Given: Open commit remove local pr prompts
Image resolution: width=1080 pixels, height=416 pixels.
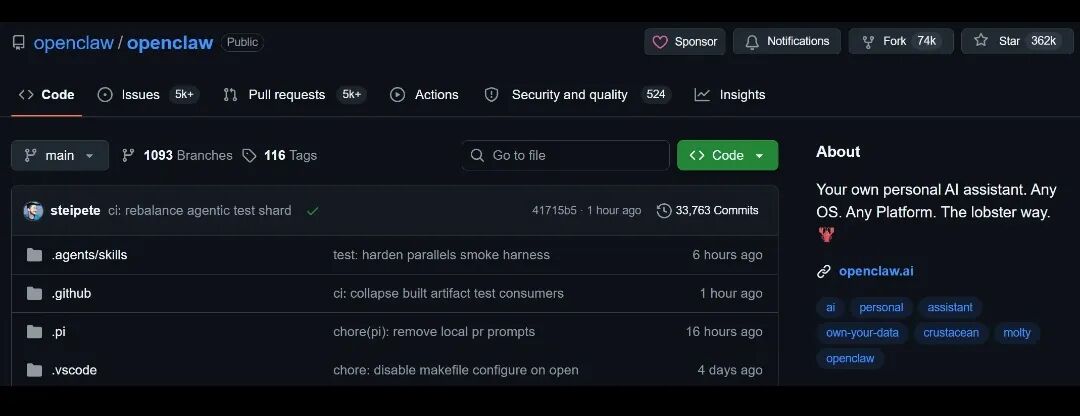Looking at the screenshot, I should (434, 333).
